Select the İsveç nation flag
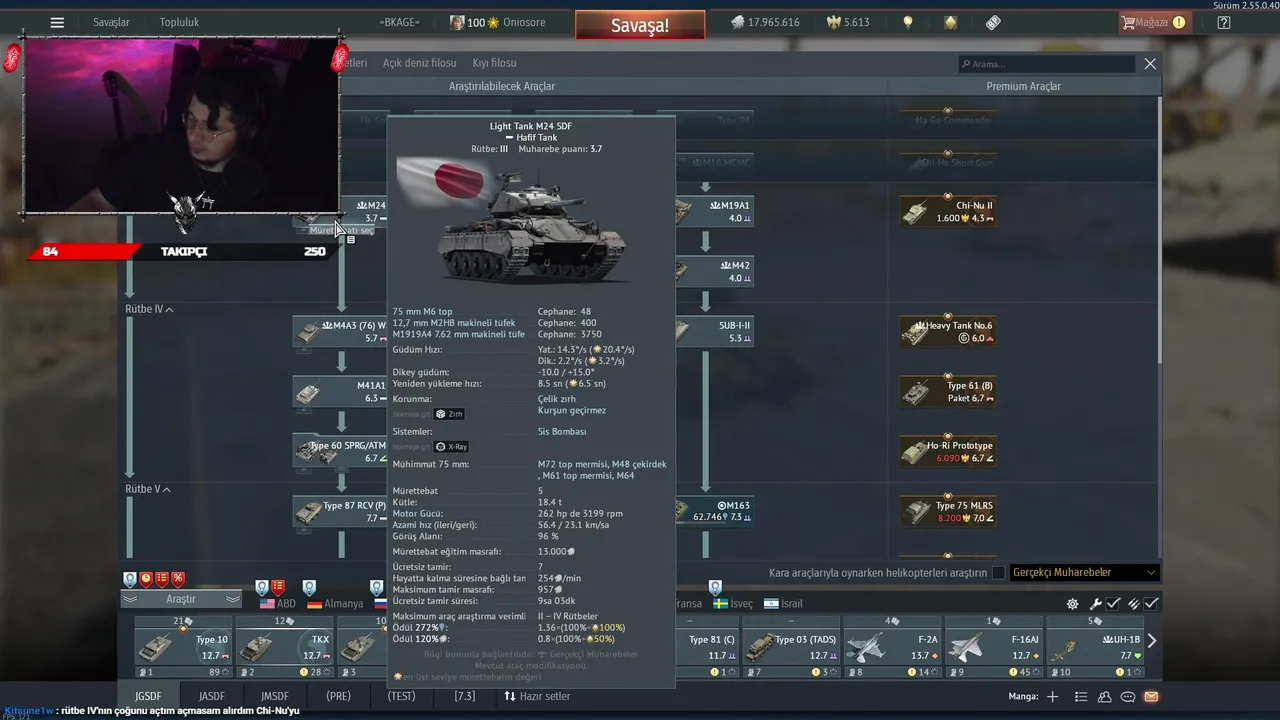 click(733, 603)
